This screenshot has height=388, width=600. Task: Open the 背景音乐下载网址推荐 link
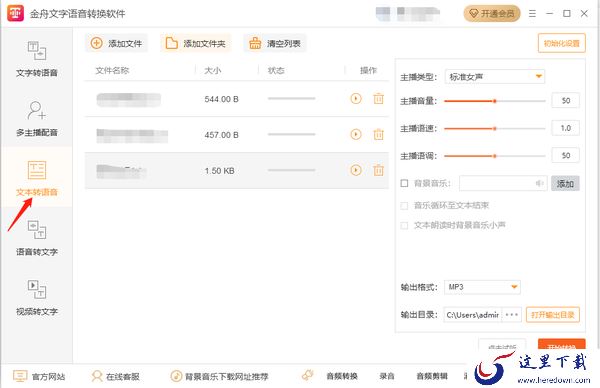[220, 377]
